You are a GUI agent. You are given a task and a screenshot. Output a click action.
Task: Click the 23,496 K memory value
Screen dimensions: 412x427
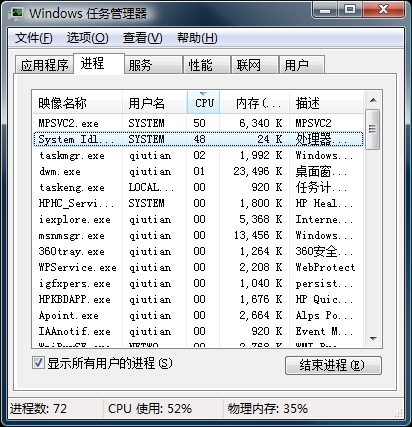pyautogui.click(x=258, y=171)
